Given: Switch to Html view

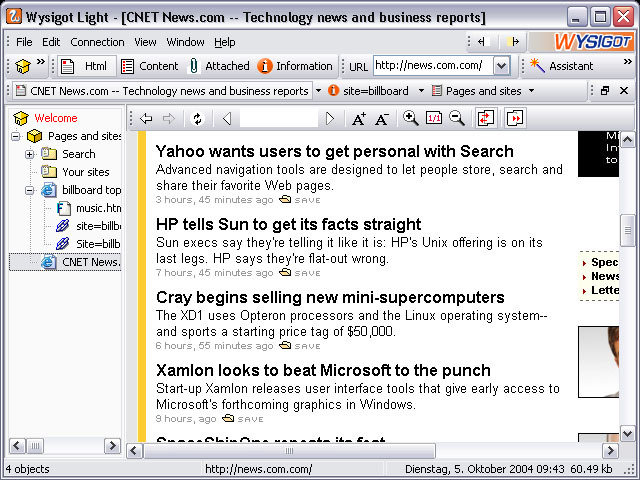Looking at the screenshot, I should coord(87,66).
